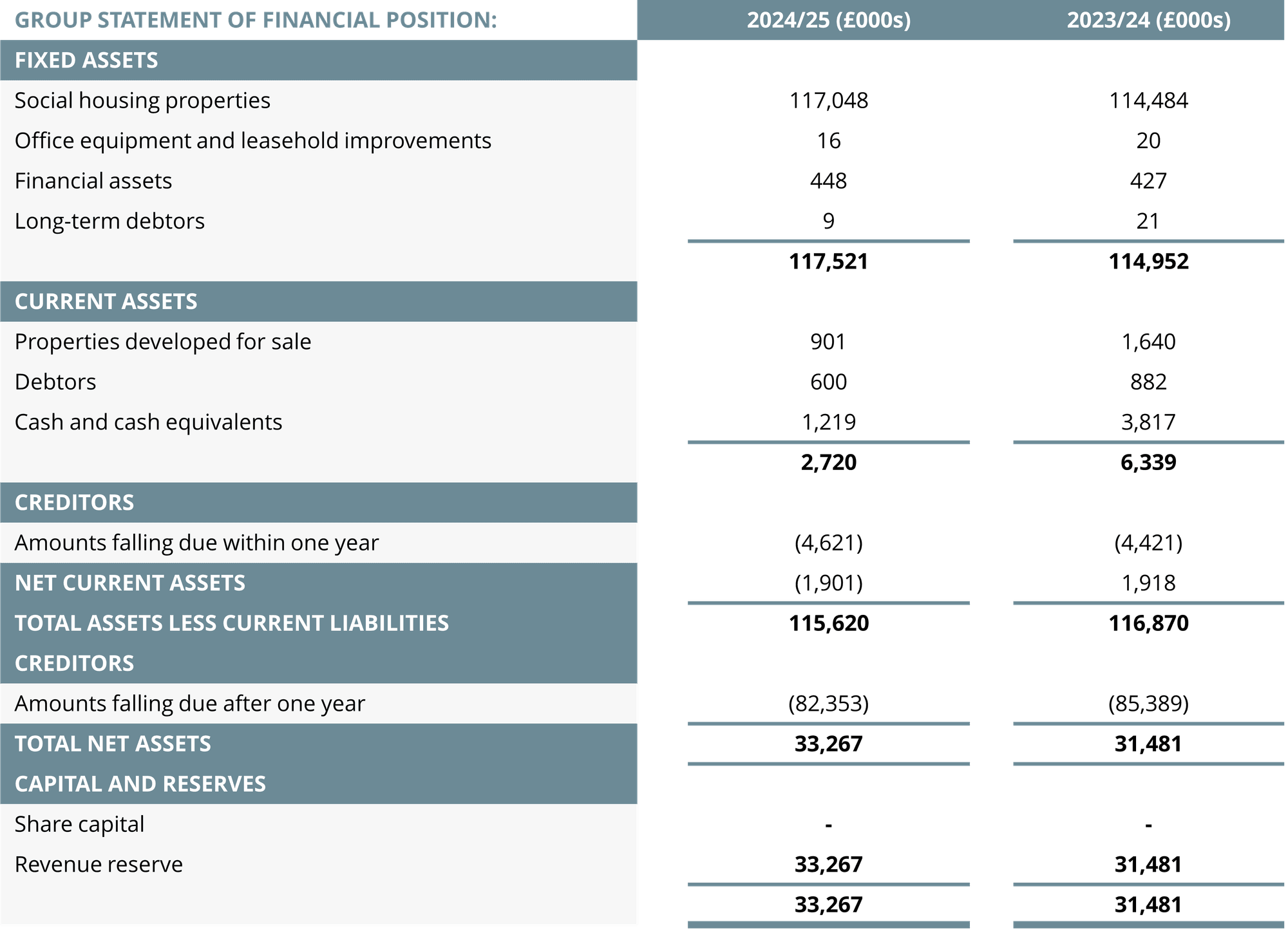Viewport: 1288px width, 931px height.
Task: Click the 2023/24 cash value 3,817
Action: [1148, 422]
